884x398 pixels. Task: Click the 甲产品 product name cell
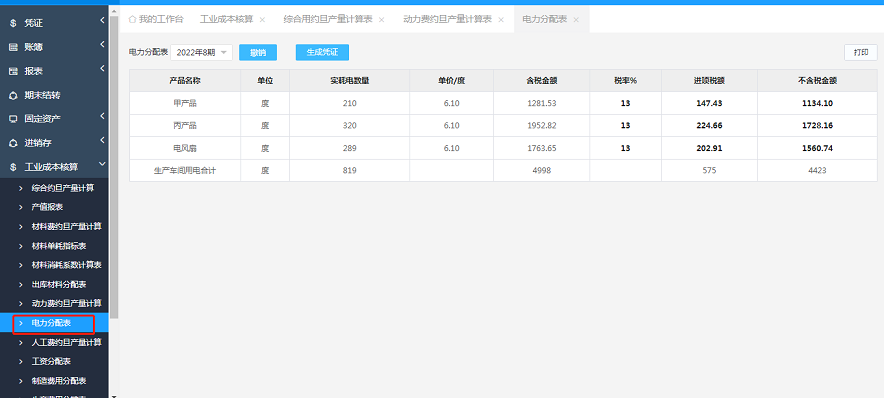(x=185, y=103)
